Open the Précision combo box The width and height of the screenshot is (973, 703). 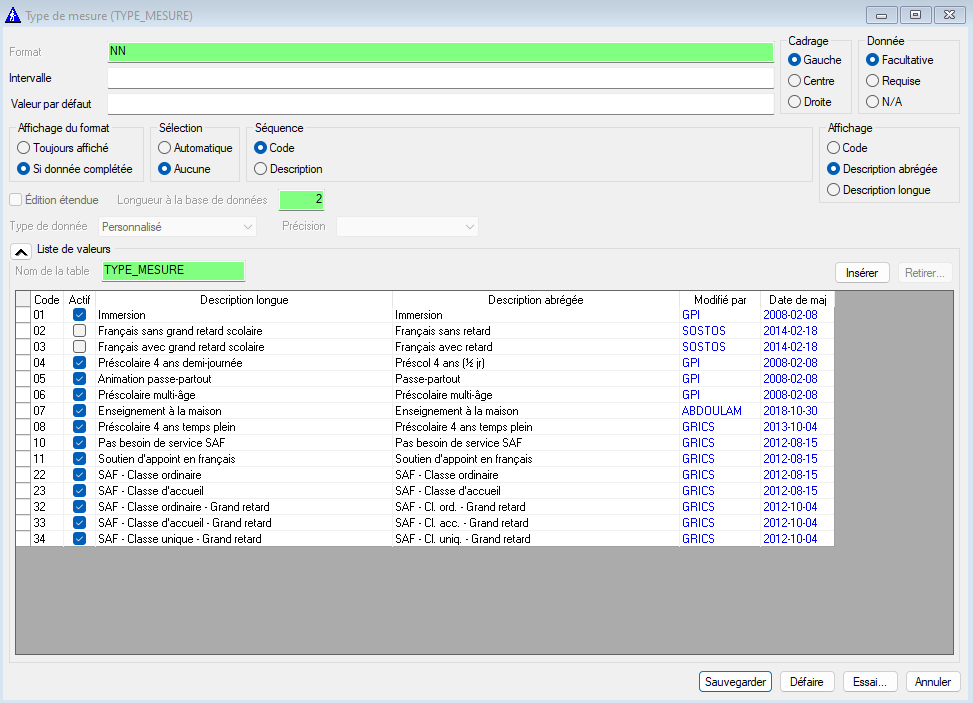click(407, 227)
